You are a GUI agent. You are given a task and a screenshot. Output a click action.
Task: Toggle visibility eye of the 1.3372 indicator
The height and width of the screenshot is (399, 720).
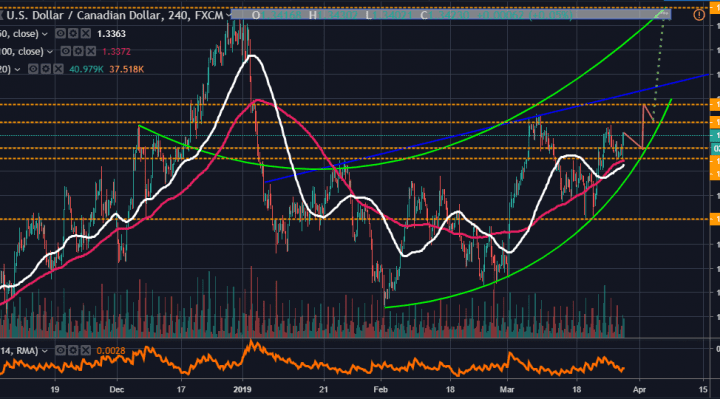66,51
